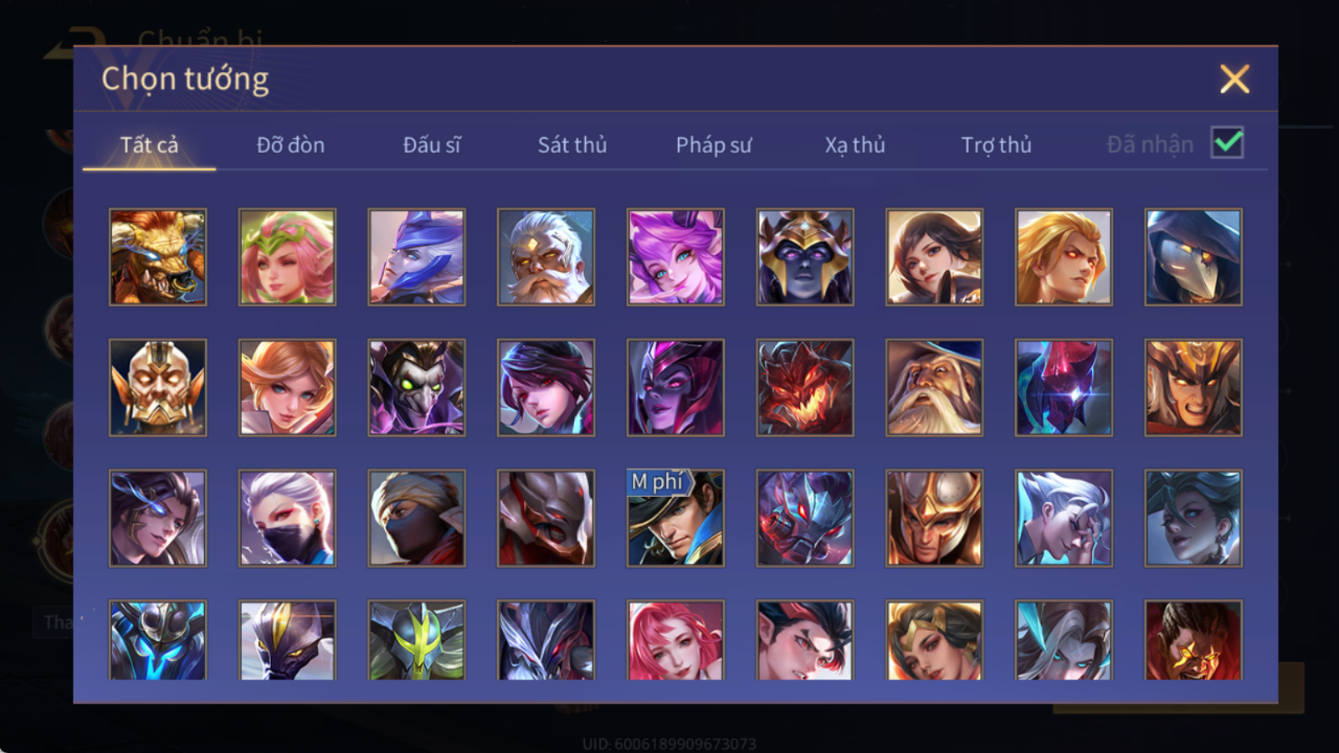
Task: Select the red lava demon hero portrait
Action: pos(805,388)
